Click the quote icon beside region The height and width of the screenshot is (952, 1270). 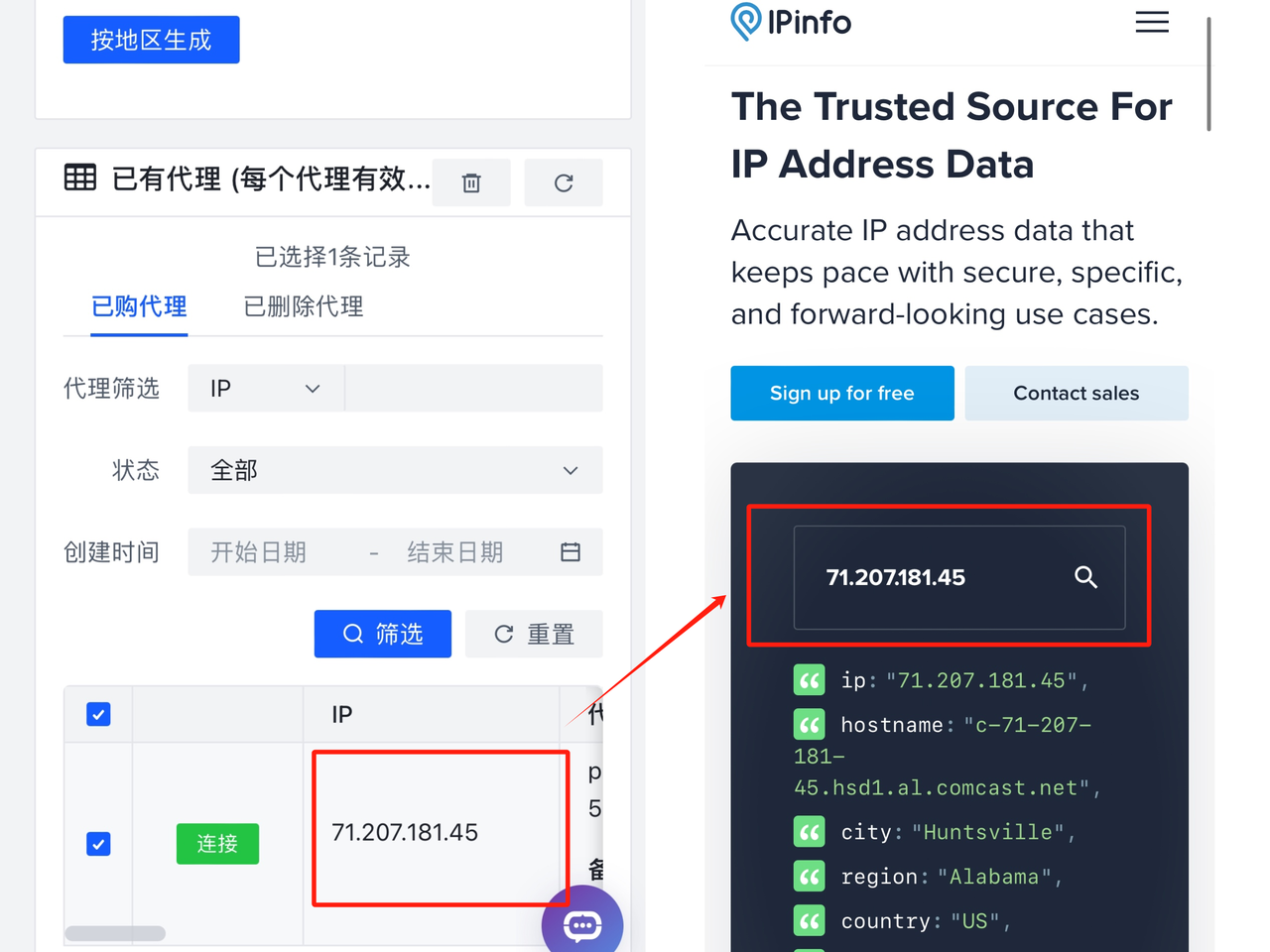coord(810,877)
